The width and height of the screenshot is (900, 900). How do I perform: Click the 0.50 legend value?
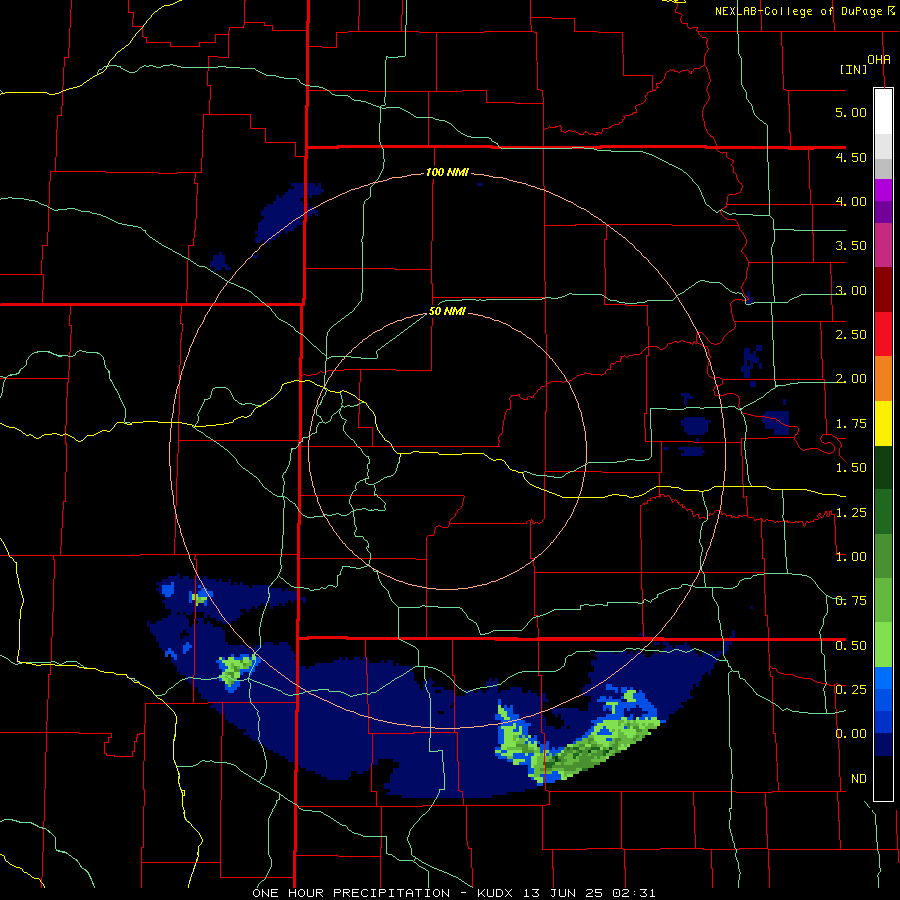coord(851,646)
